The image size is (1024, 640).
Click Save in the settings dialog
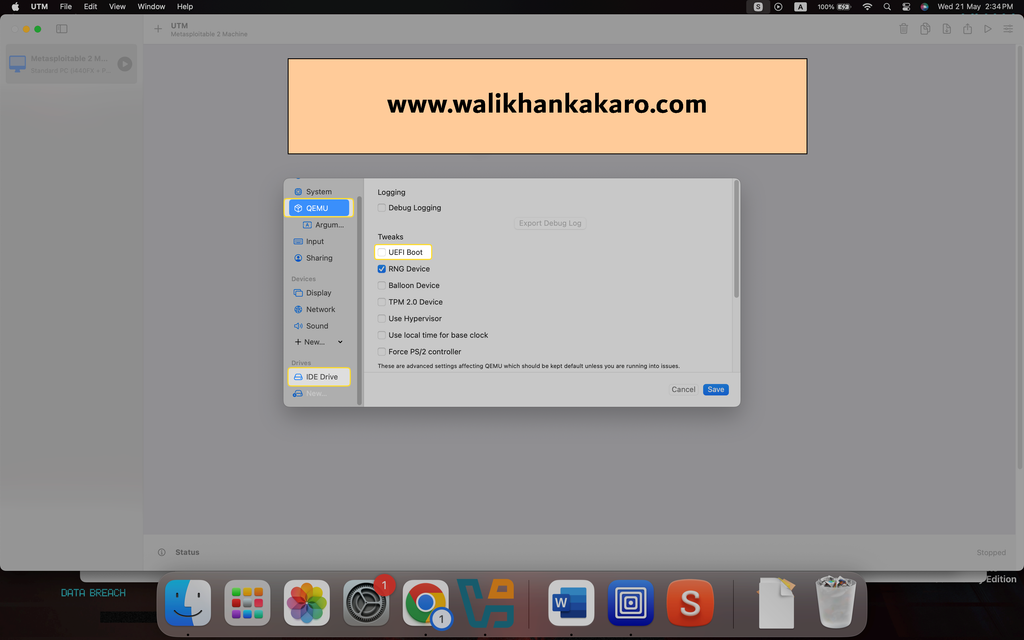pyautogui.click(x=716, y=389)
